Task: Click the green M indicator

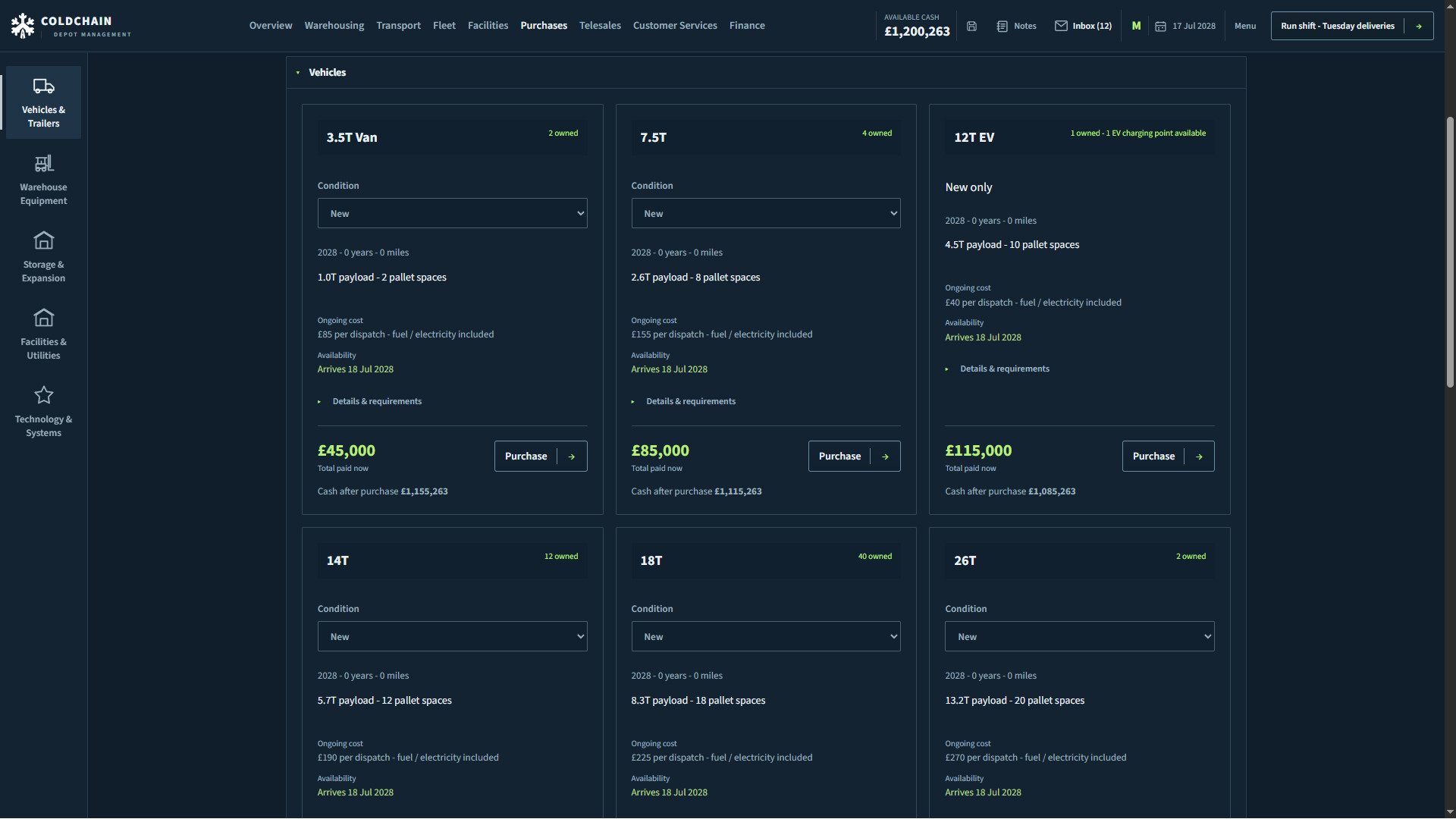Action: pyautogui.click(x=1136, y=26)
